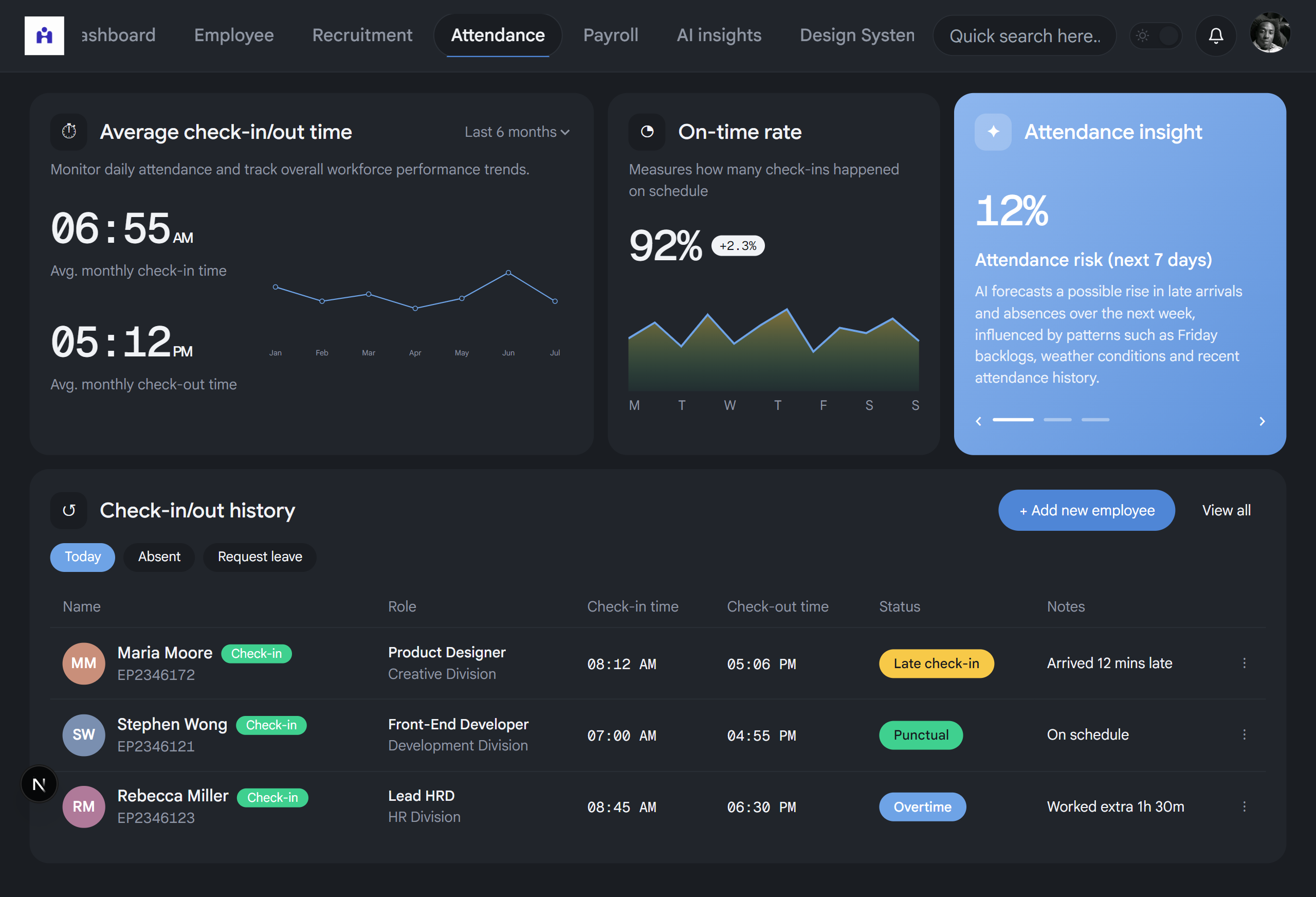The height and width of the screenshot is (897, 1316).
Task: Select the Today filter chip
Action: point(83,557)
